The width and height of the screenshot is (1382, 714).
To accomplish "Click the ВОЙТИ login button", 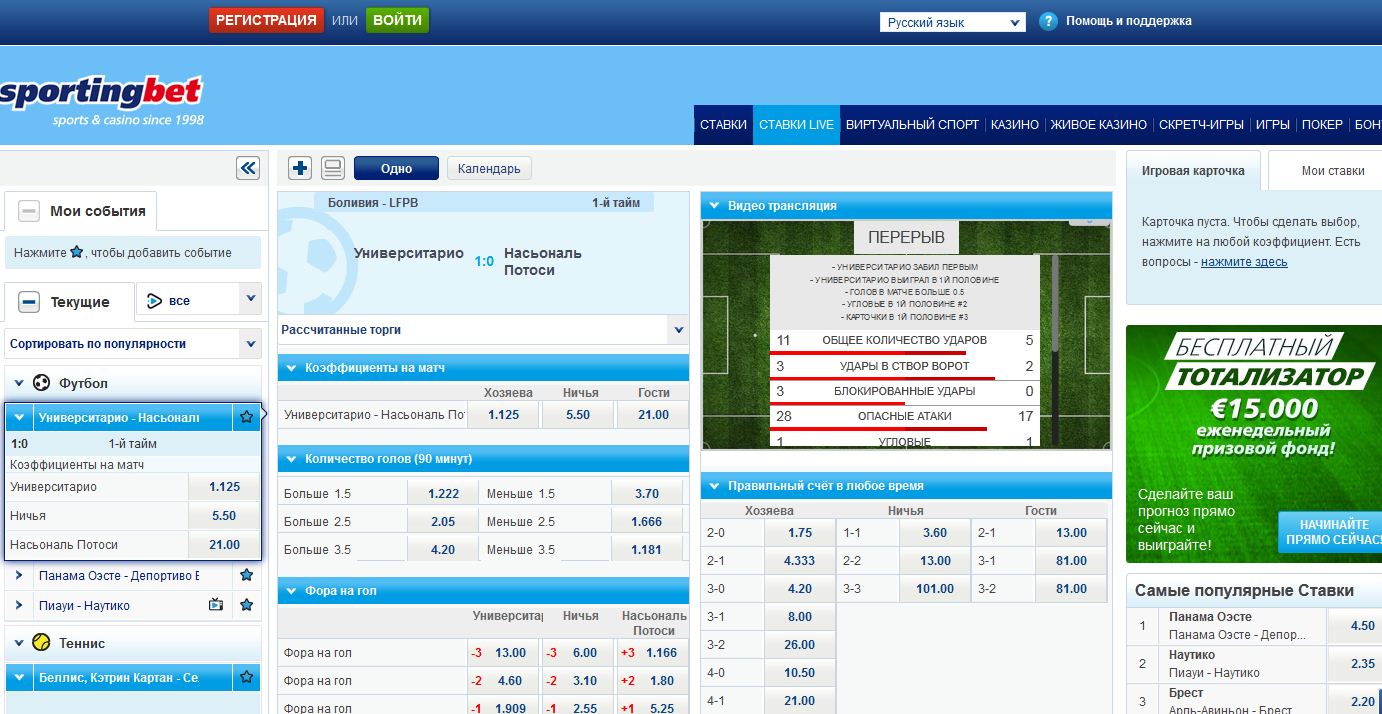I will click(x=397, y=20).
